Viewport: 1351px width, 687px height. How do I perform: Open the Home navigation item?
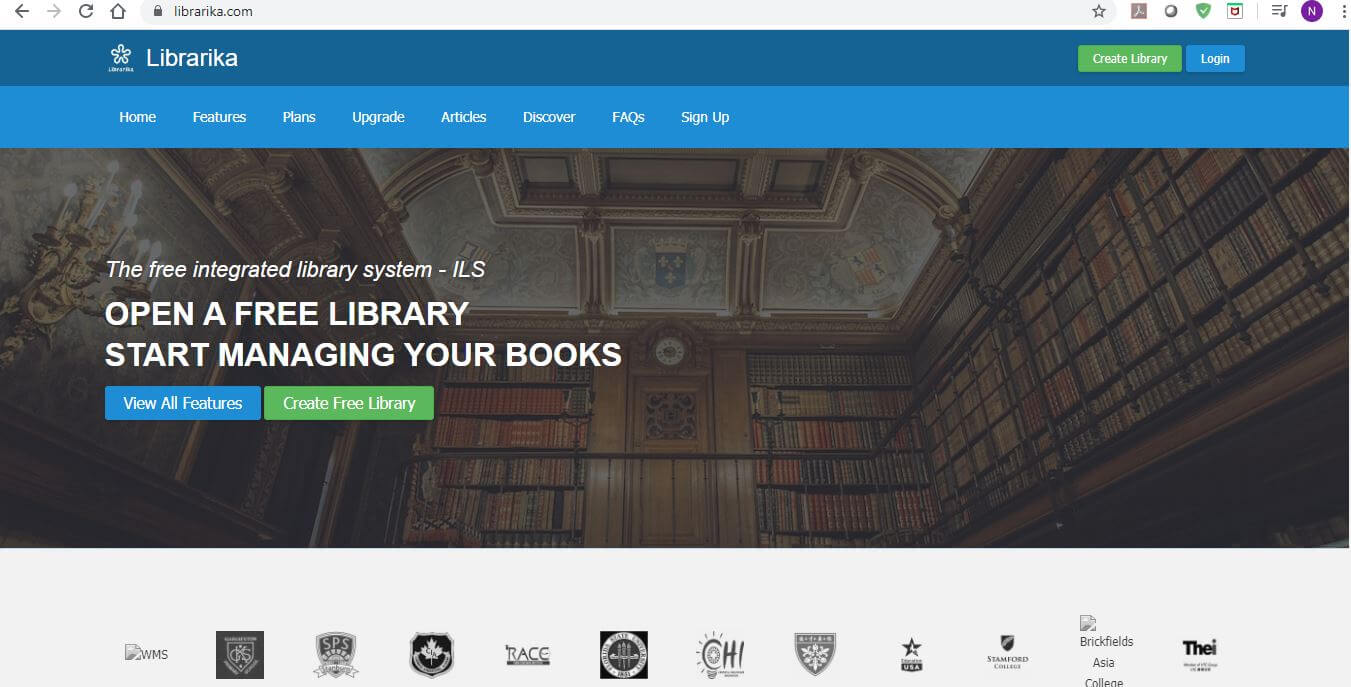pyautogui.click(x=138, y=117)
